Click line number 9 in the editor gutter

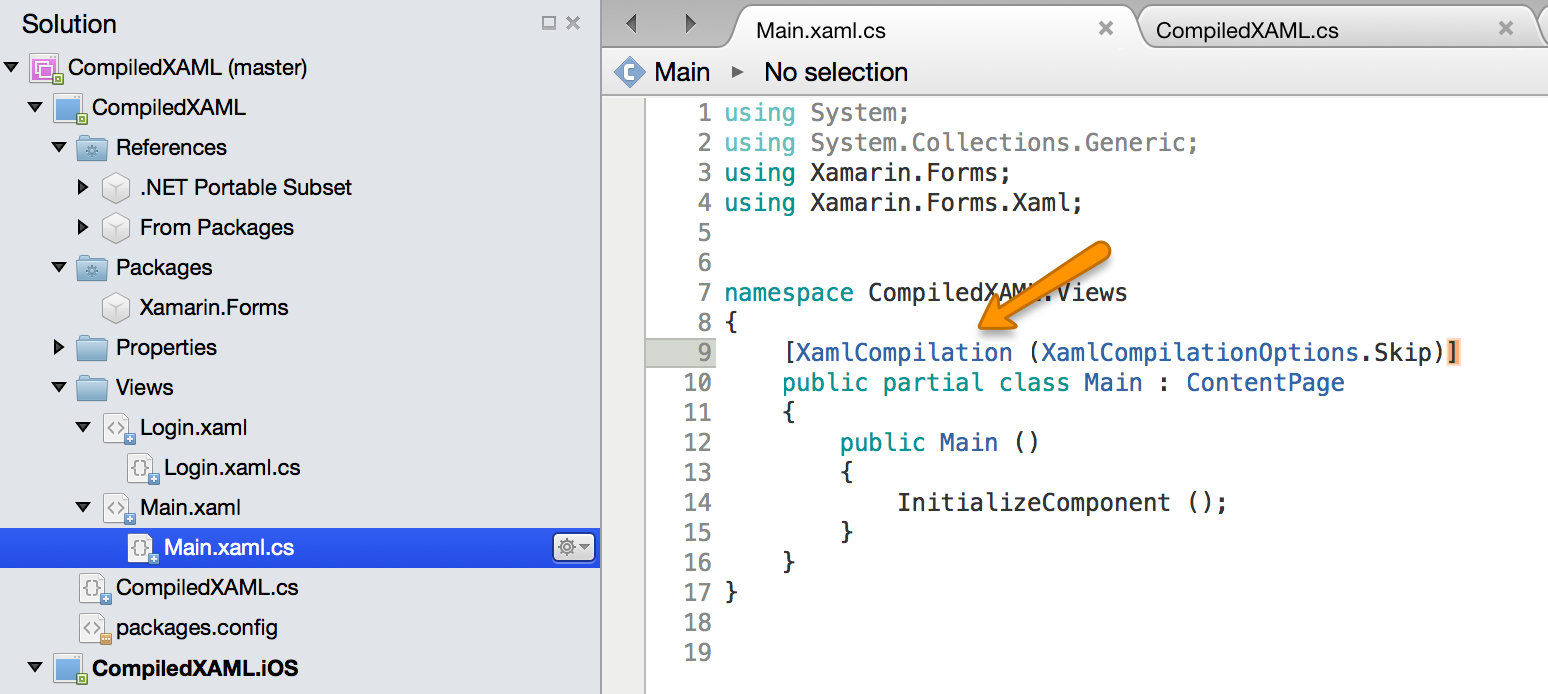[707, 352]
